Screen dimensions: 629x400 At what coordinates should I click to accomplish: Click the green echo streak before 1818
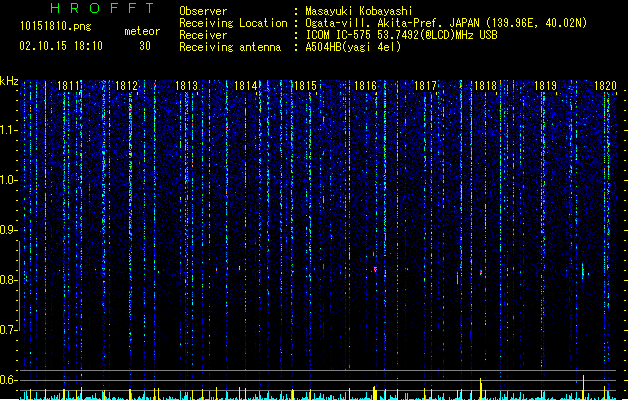point(457,278)
